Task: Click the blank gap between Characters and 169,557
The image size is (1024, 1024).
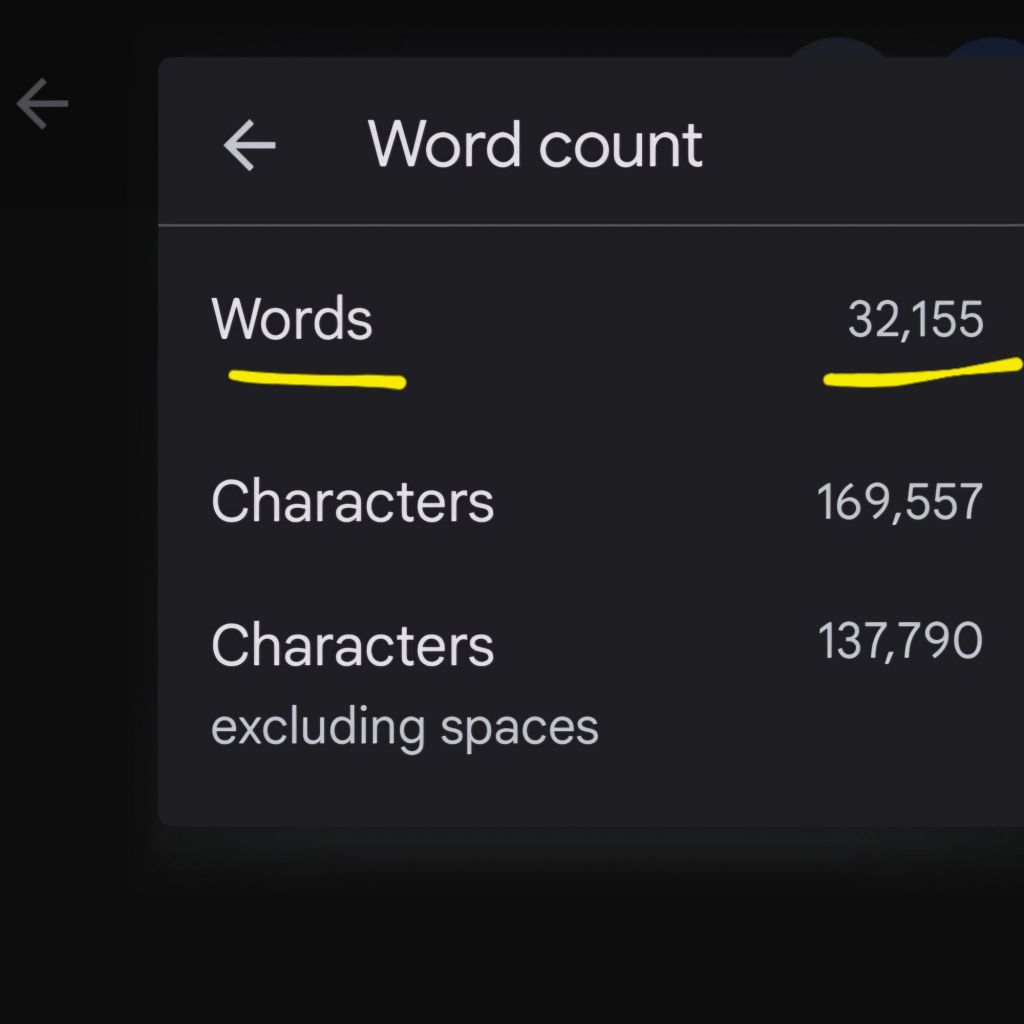Action: point(655,502)
